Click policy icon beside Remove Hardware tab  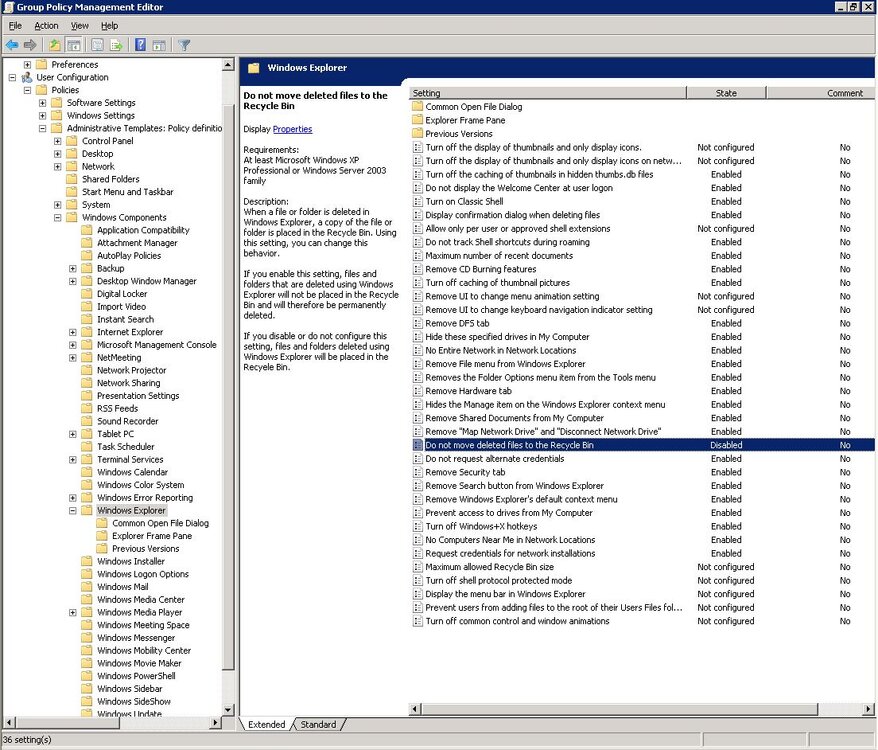[417, 391]
